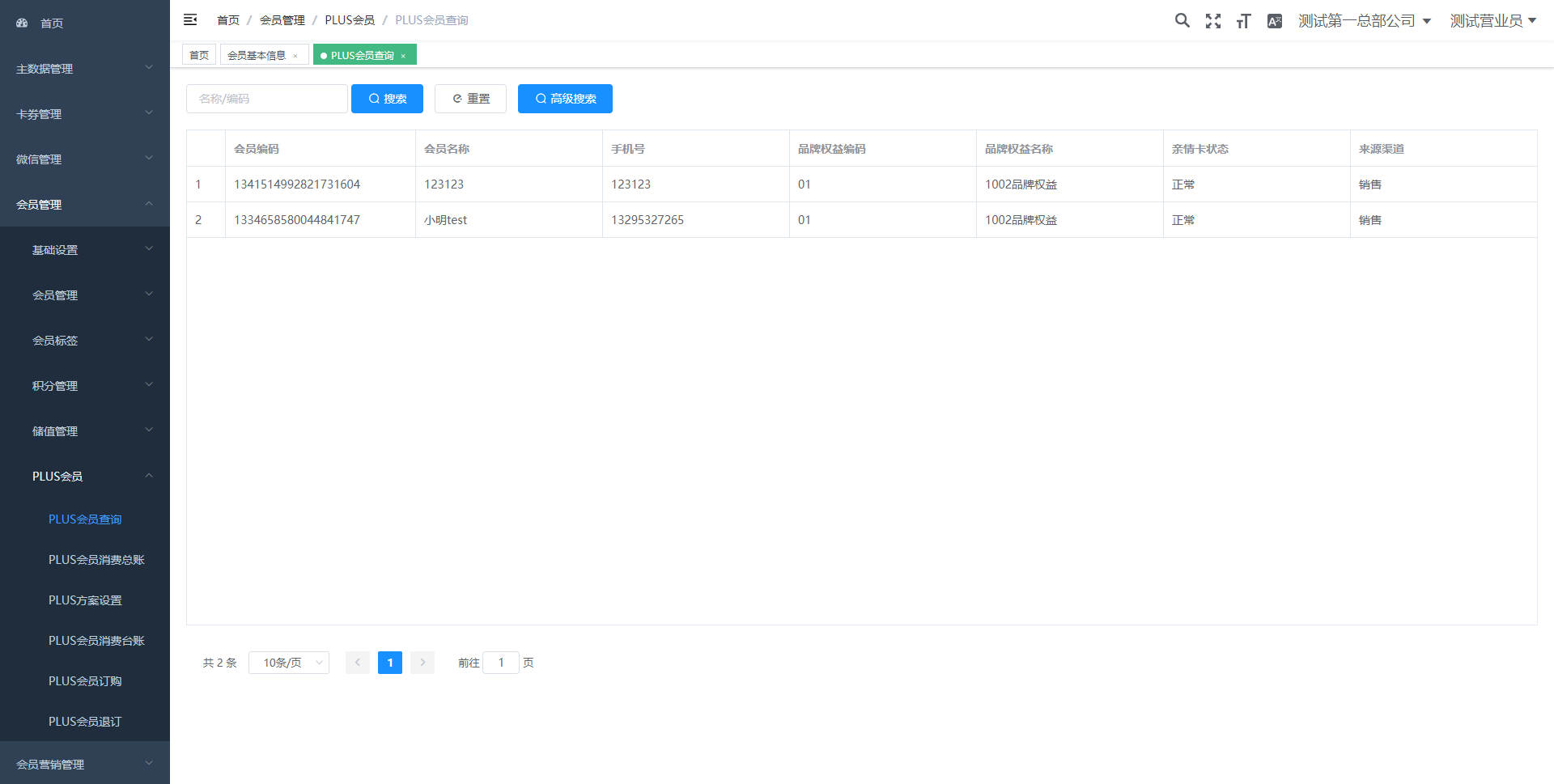Expand the 会员管理 submenu under 基础设置

85,295
